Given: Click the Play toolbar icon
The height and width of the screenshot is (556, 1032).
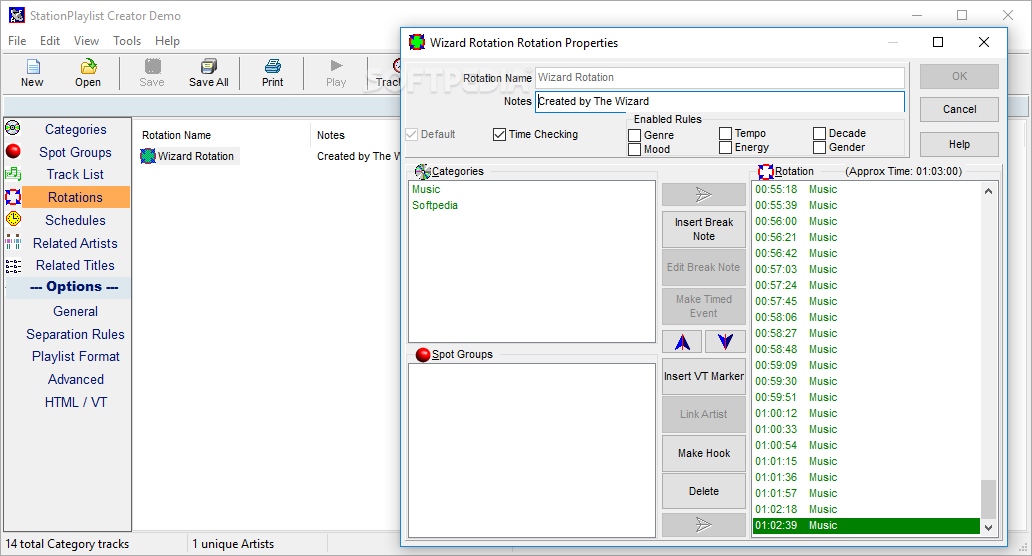Looking at the screenshot, I should (336, 66).
